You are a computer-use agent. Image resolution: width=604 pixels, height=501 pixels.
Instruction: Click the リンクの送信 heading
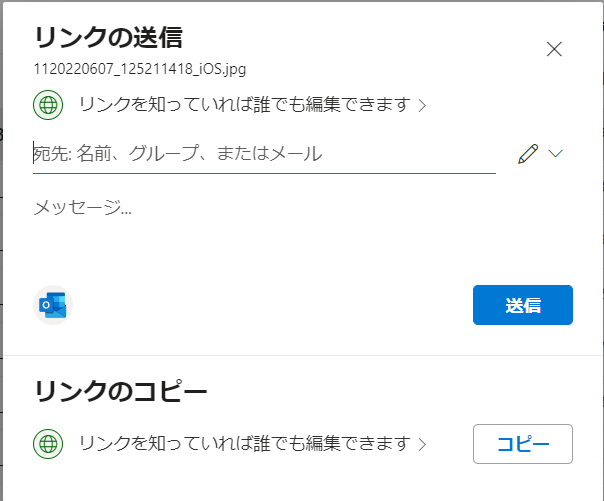pos(108,37)
